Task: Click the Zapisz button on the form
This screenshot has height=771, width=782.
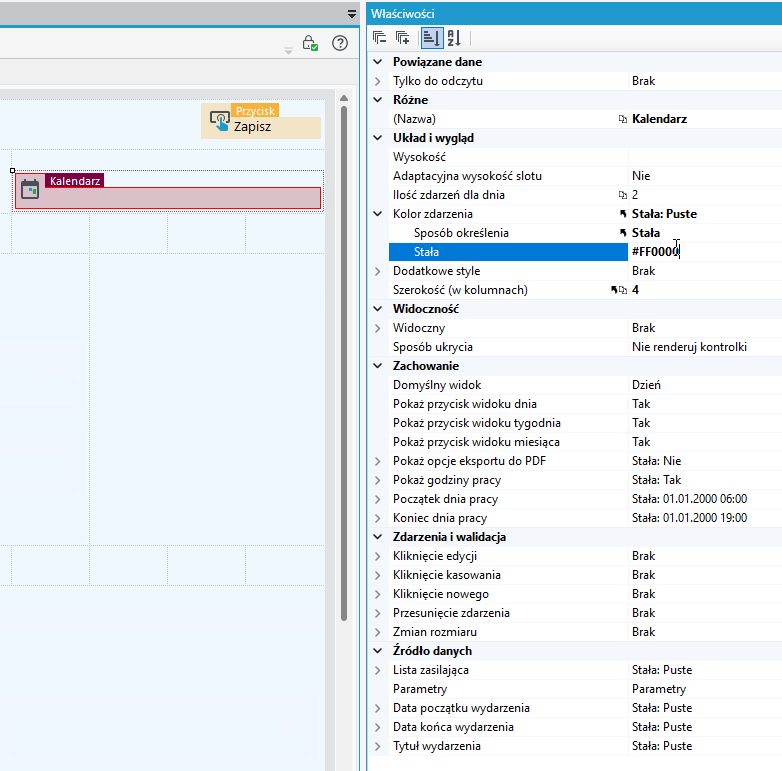Action: coord(261,121)
